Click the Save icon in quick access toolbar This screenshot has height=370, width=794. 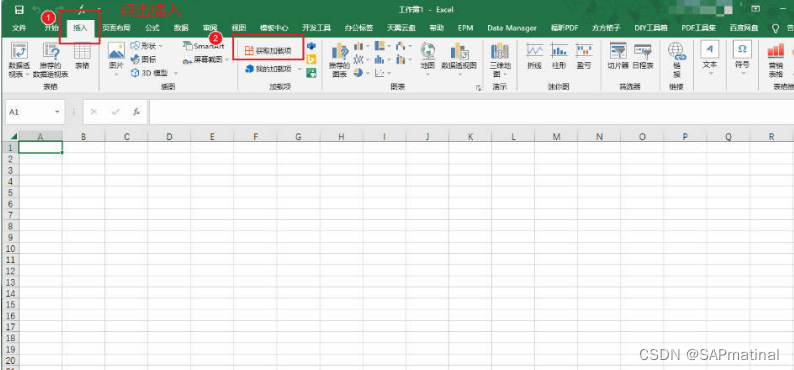pyautogui.click(x=19, y=10)
